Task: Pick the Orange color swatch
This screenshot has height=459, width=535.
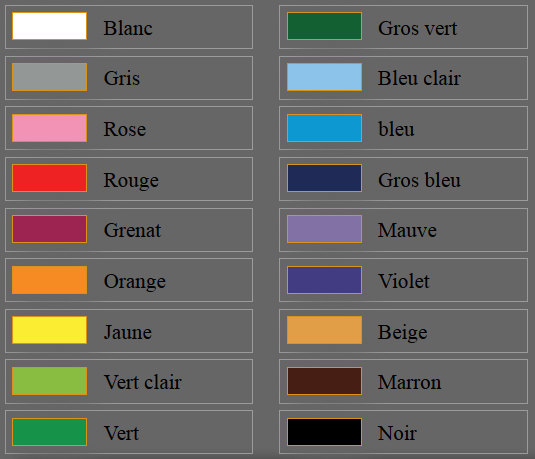Action: coord(49,280)
